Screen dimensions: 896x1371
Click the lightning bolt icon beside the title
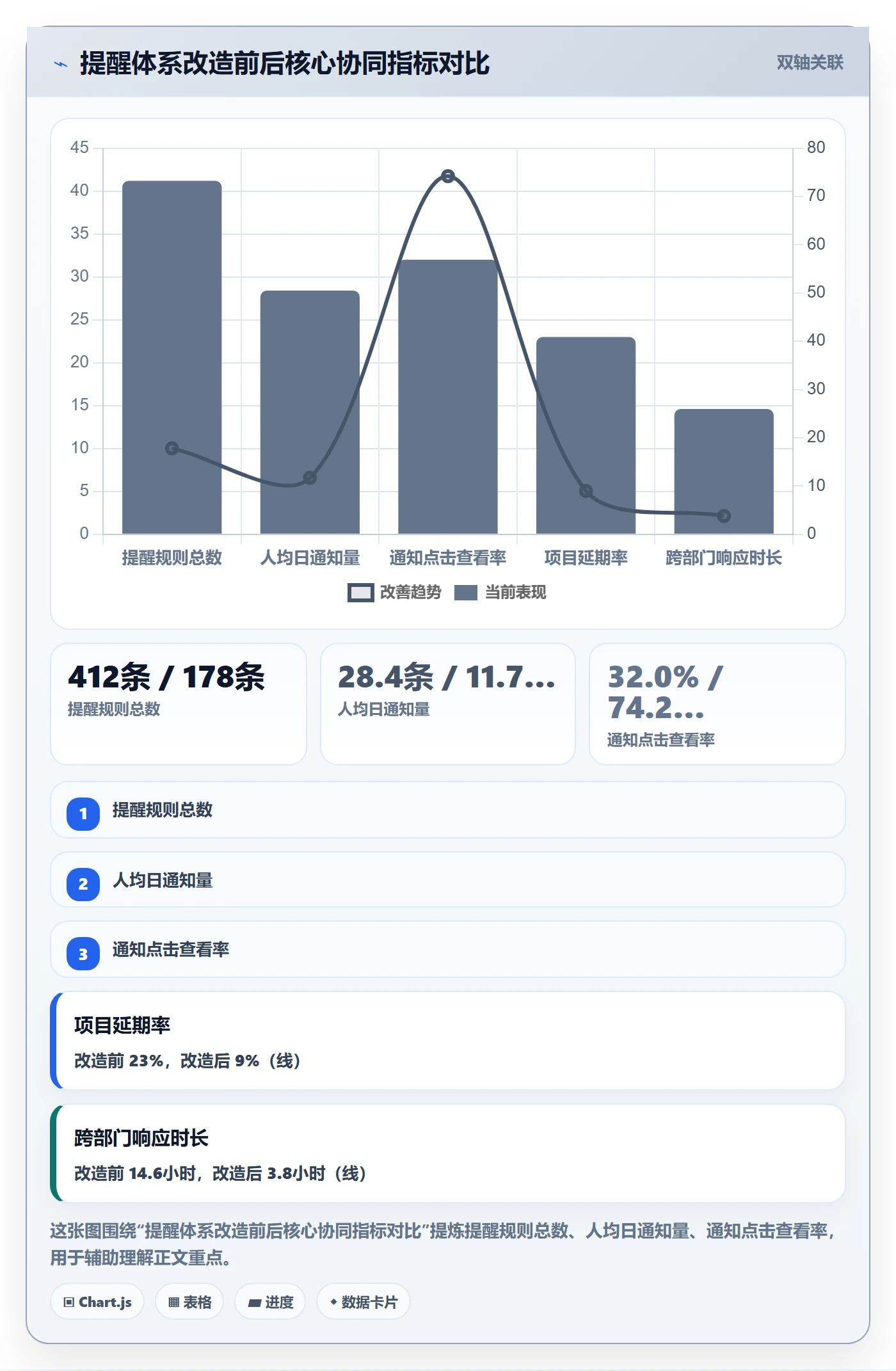(61, 64)
